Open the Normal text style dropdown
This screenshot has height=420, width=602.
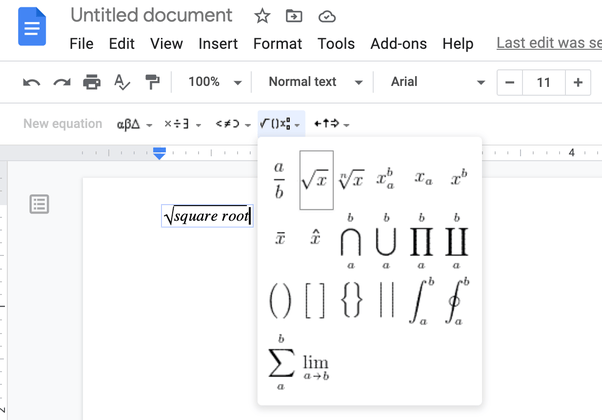[316, 82]
